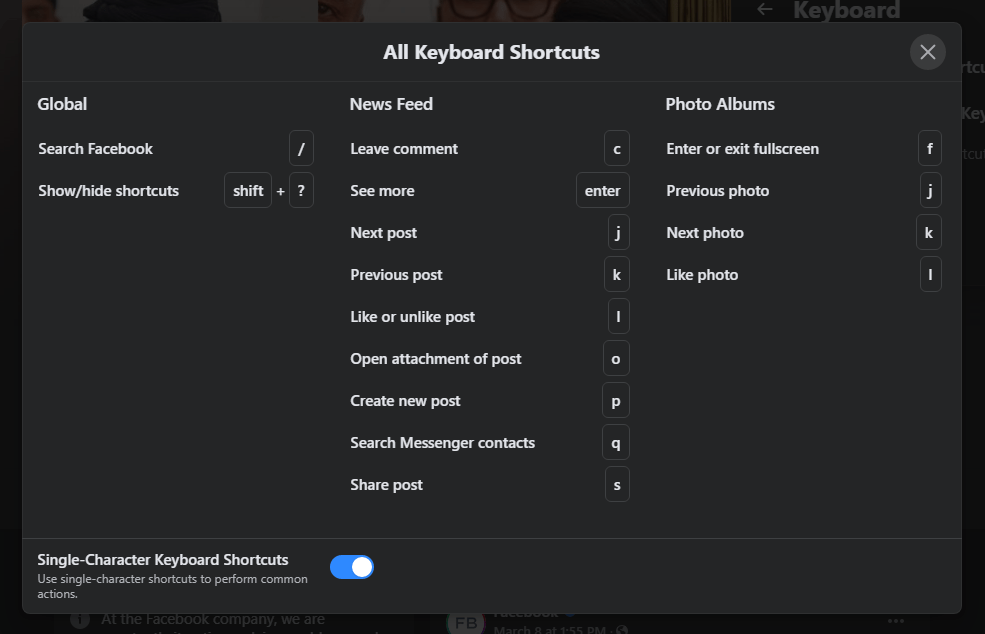Viewport: 985px width, 634px height.
Task: Click the o key for Open attachment
Action: pyautogui.click(x=616, y=359)
